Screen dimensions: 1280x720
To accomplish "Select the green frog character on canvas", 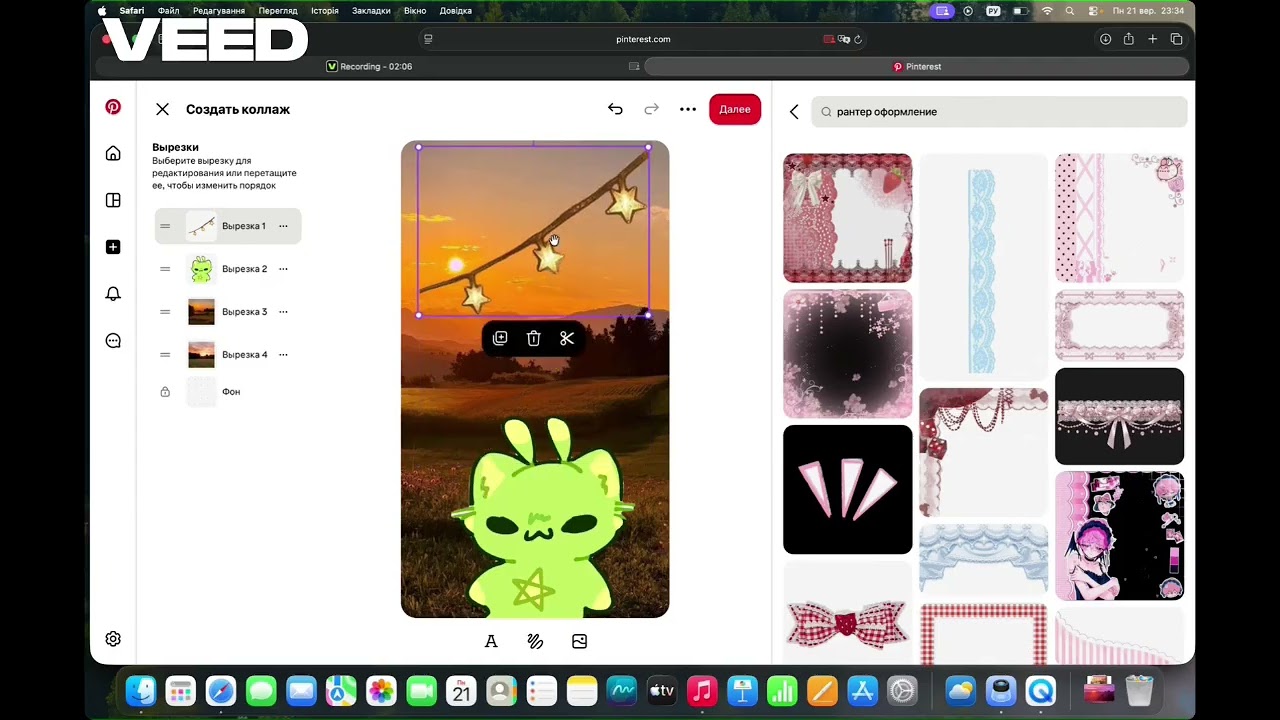I will tap(541, 520).
